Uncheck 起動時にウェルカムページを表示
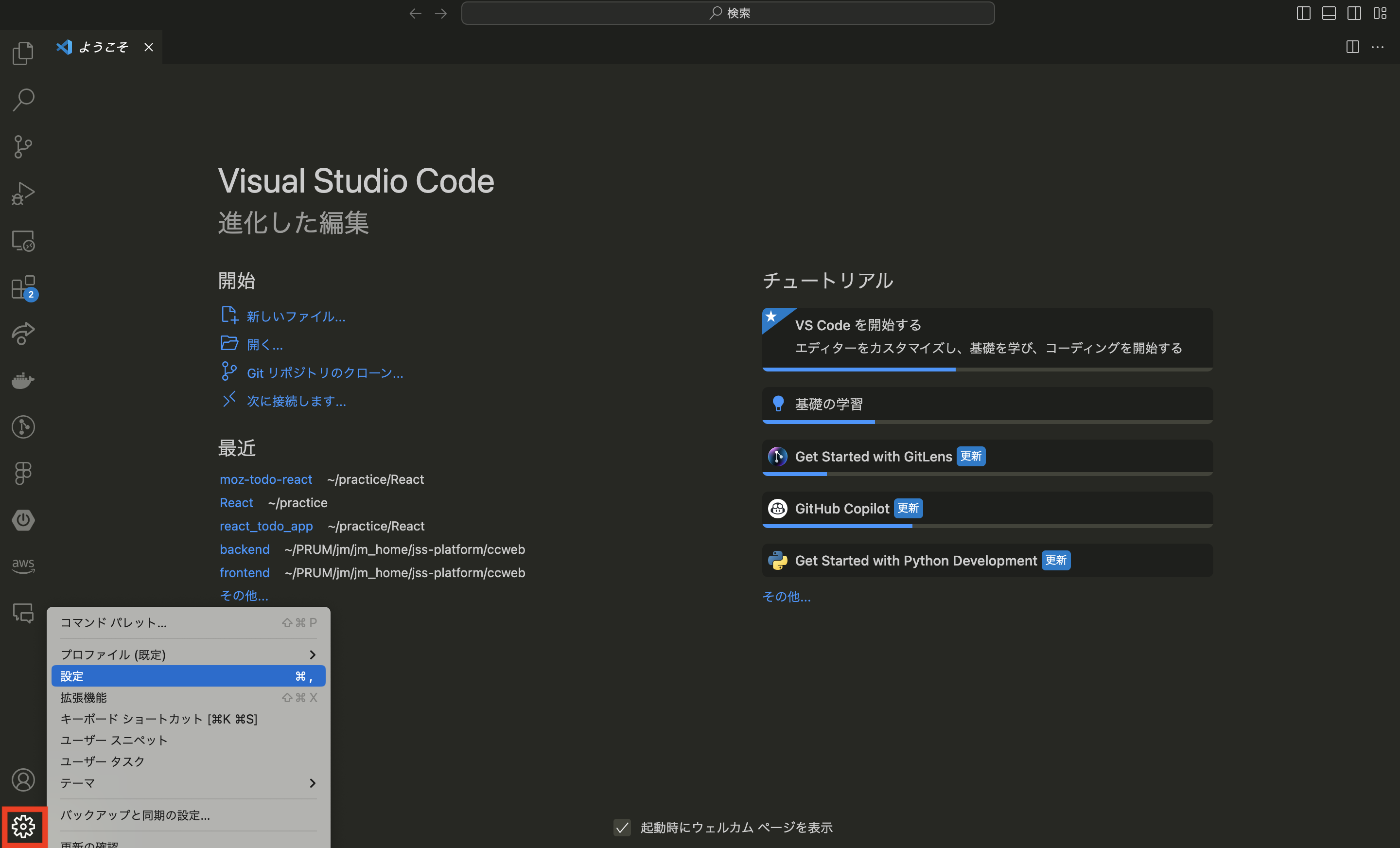The image size is (1400, 848). 622,828
